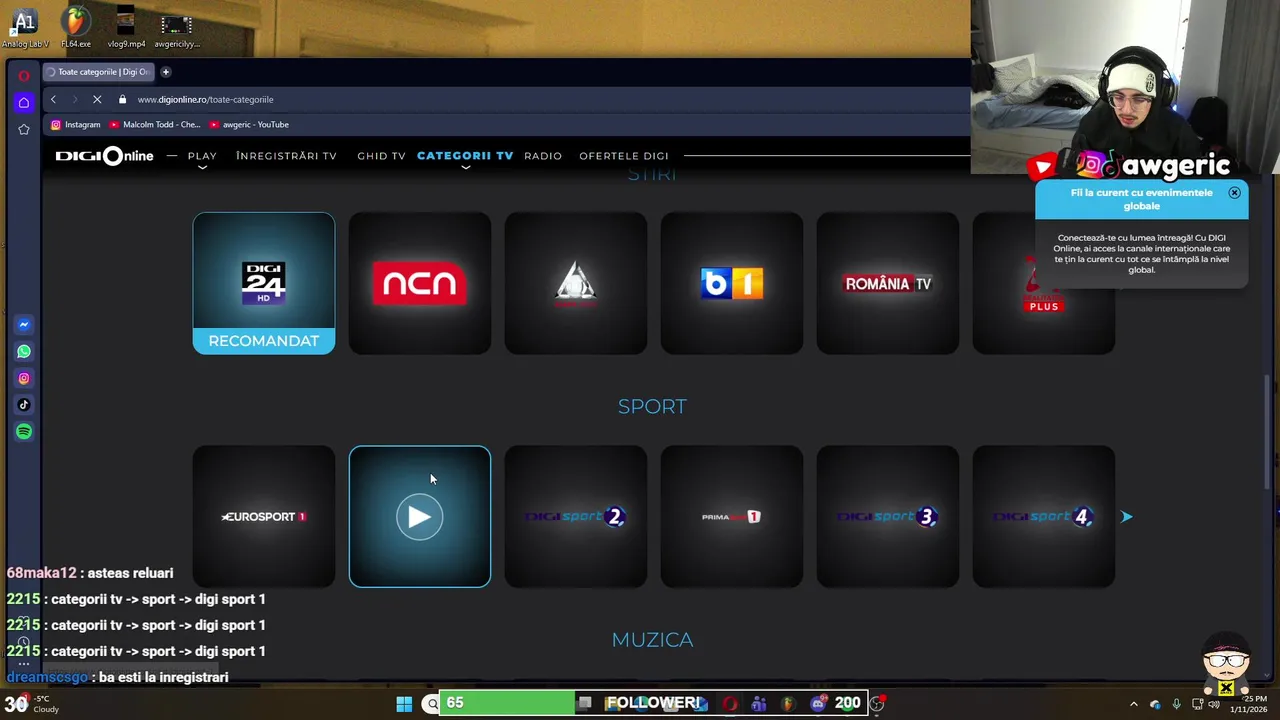Open Spotify in the Opera sidebar

pos(24,432)
